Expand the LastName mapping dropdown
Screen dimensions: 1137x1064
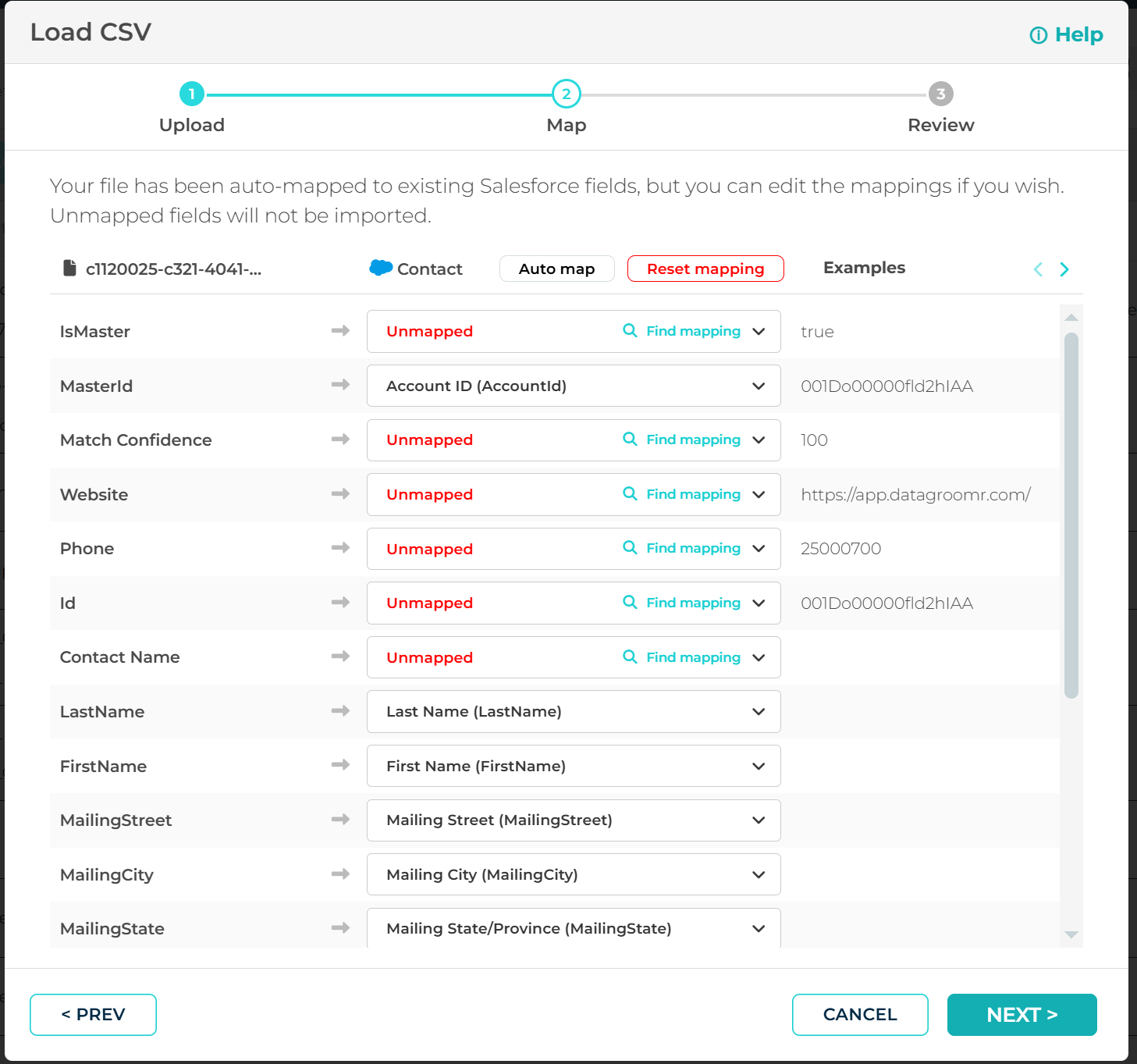(574, 711)
